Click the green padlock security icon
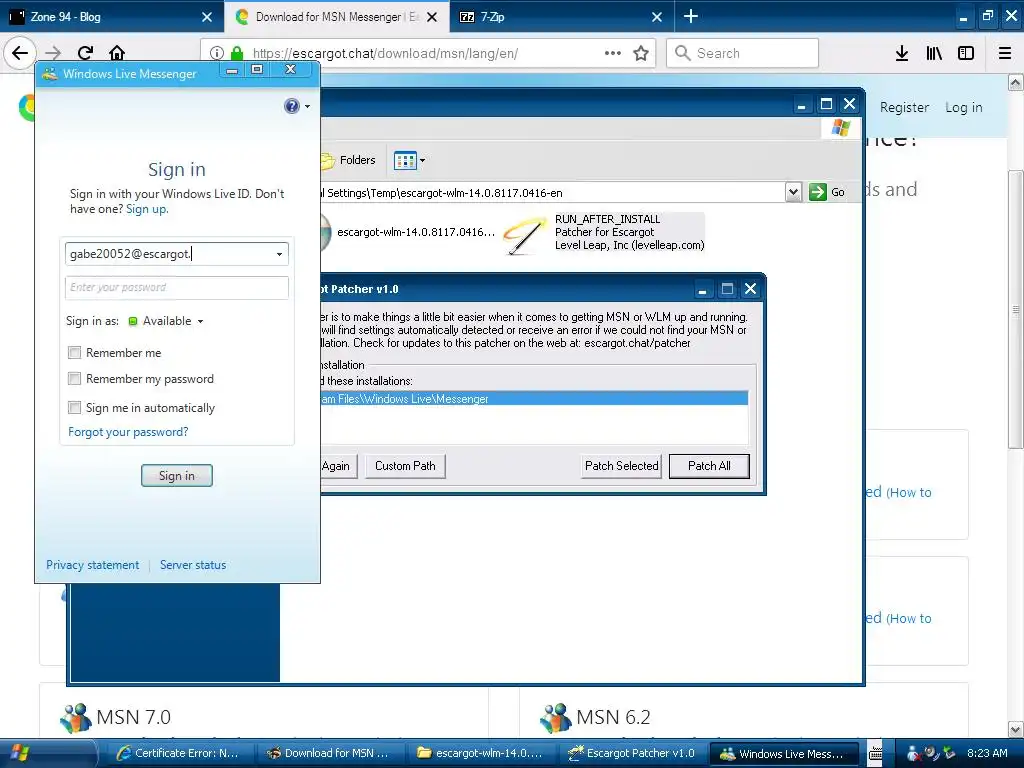 237,53
